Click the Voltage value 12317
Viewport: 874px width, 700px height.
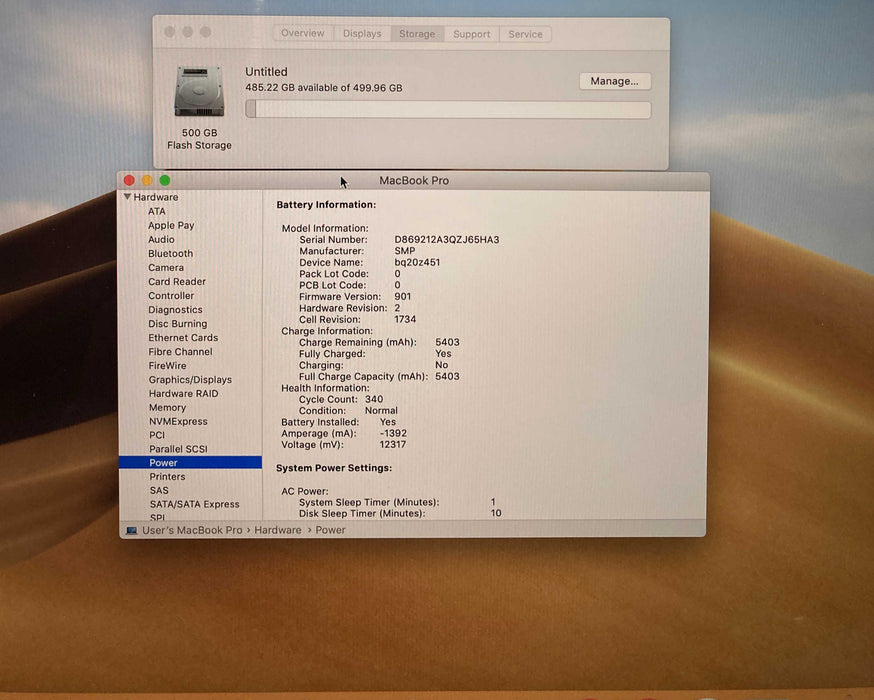[x=392, y=445]
